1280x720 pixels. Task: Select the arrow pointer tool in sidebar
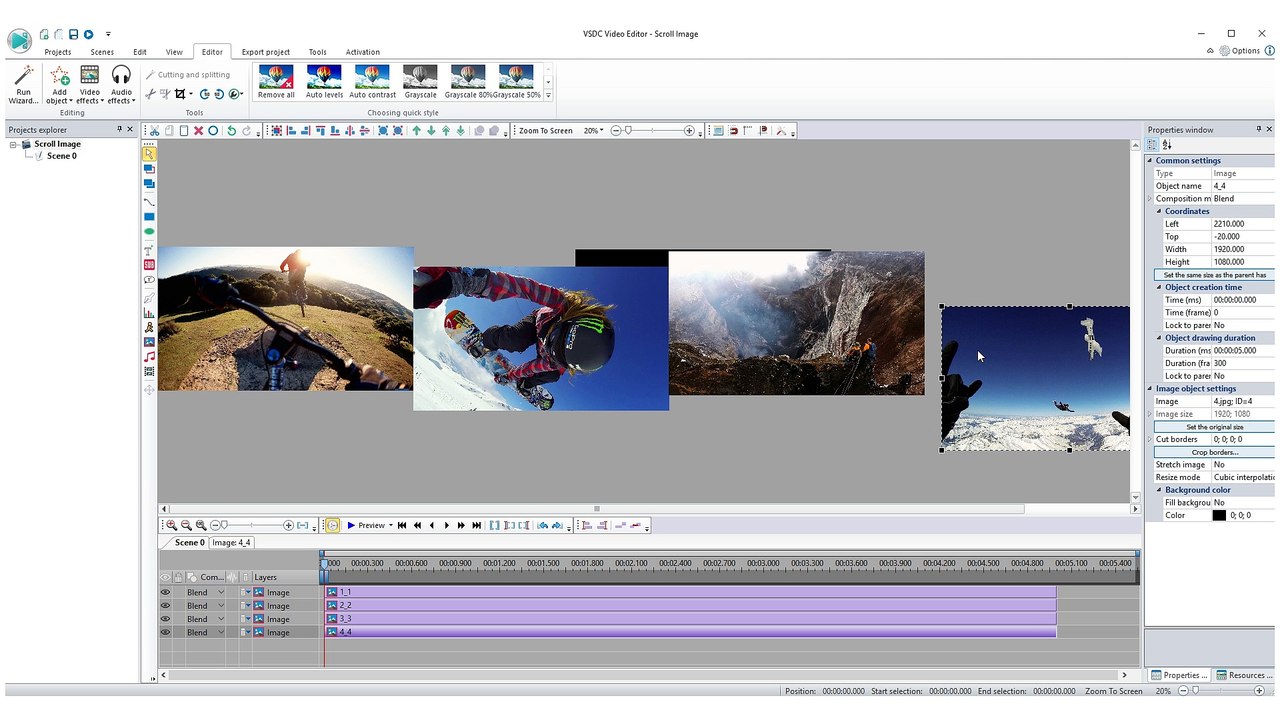point(149,154)
